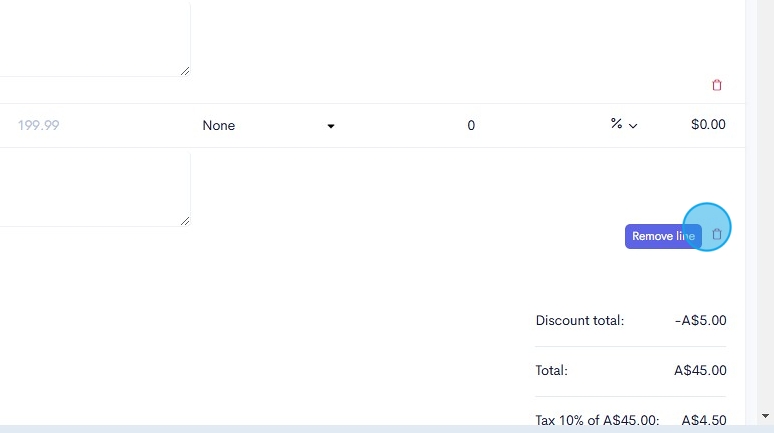Click inside the upper description textarea
This screenshot has width=774, height=433.
[x=90, y=40]
